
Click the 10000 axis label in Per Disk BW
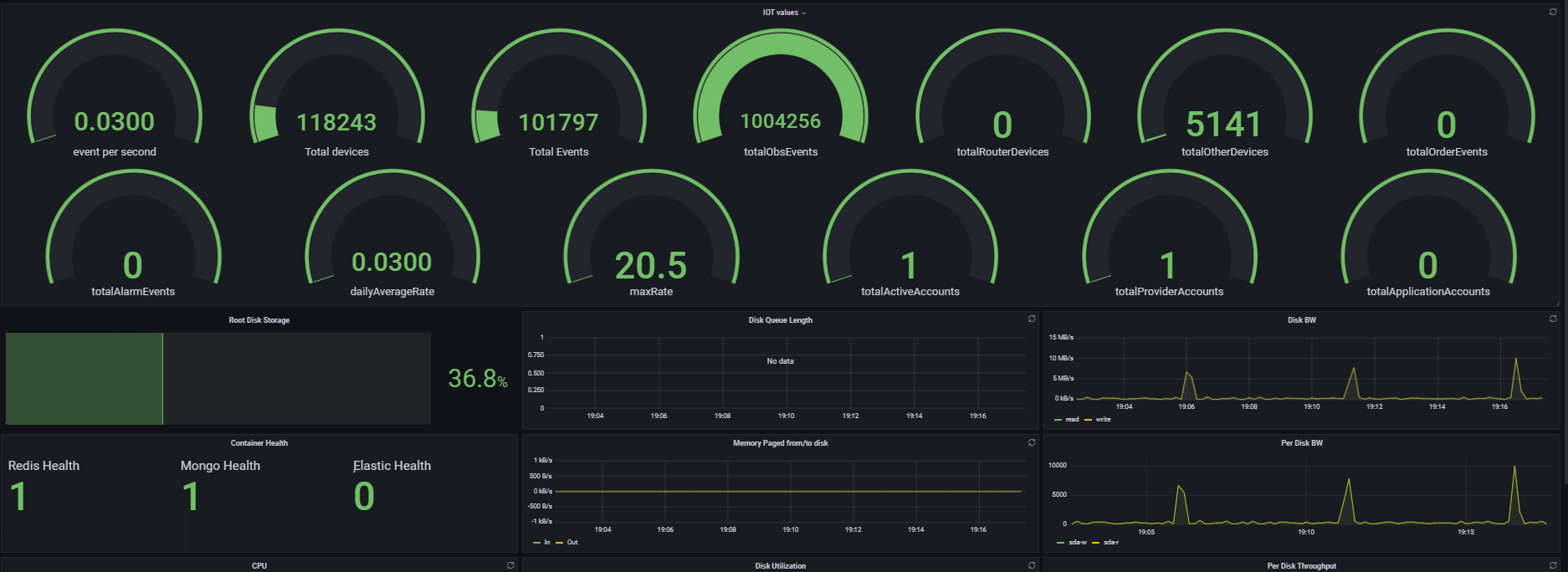pos(1058,465)
